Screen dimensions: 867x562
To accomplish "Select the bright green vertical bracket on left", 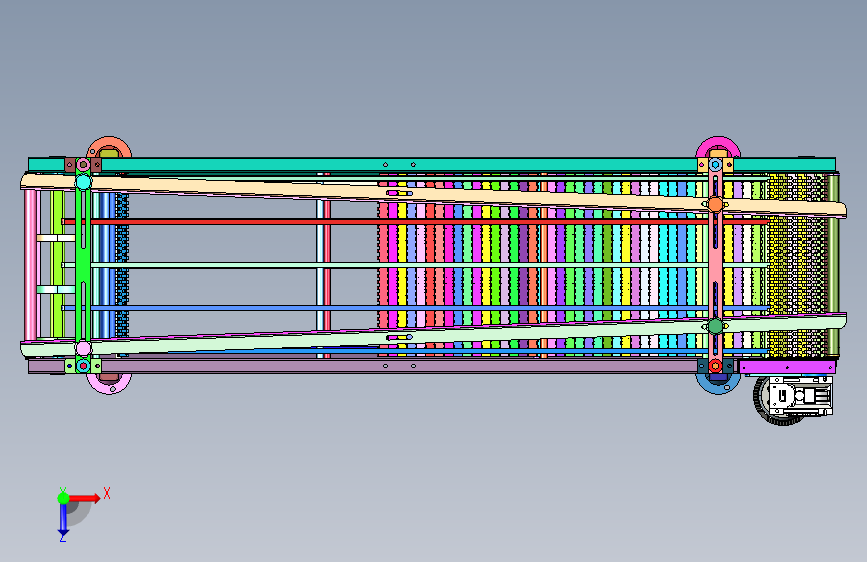I will (82, 266).
